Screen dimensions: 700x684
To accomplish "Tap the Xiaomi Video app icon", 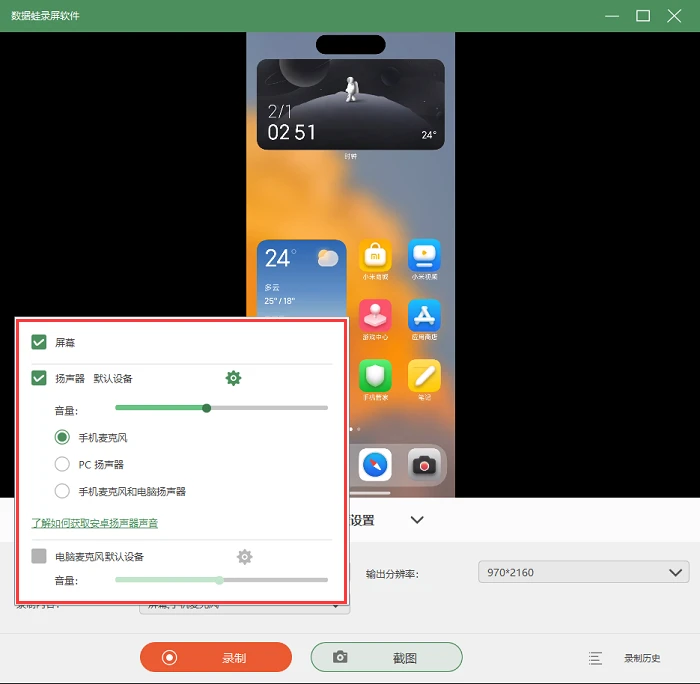I will tap(424, 255).
